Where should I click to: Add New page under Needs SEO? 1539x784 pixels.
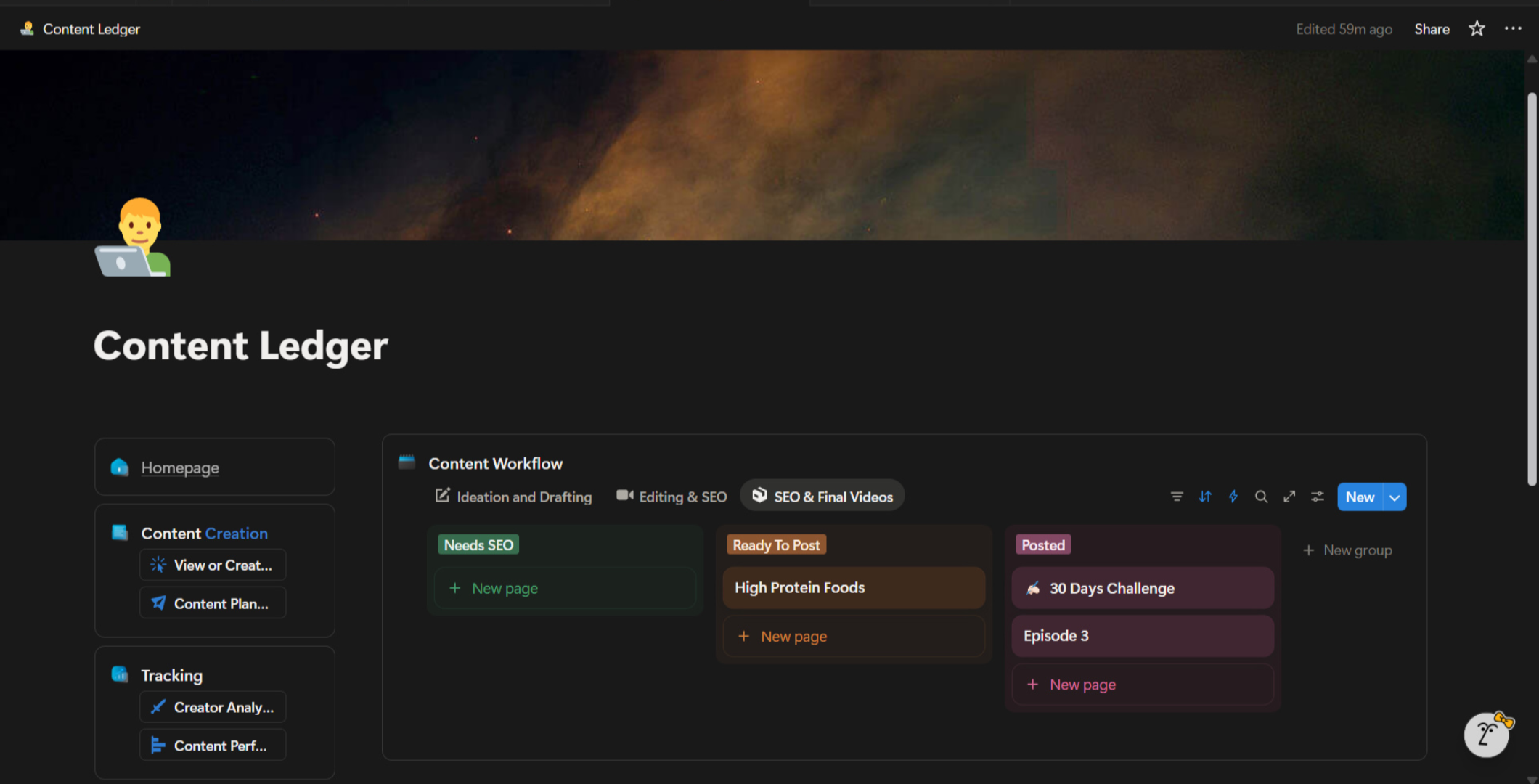(565, 588)
